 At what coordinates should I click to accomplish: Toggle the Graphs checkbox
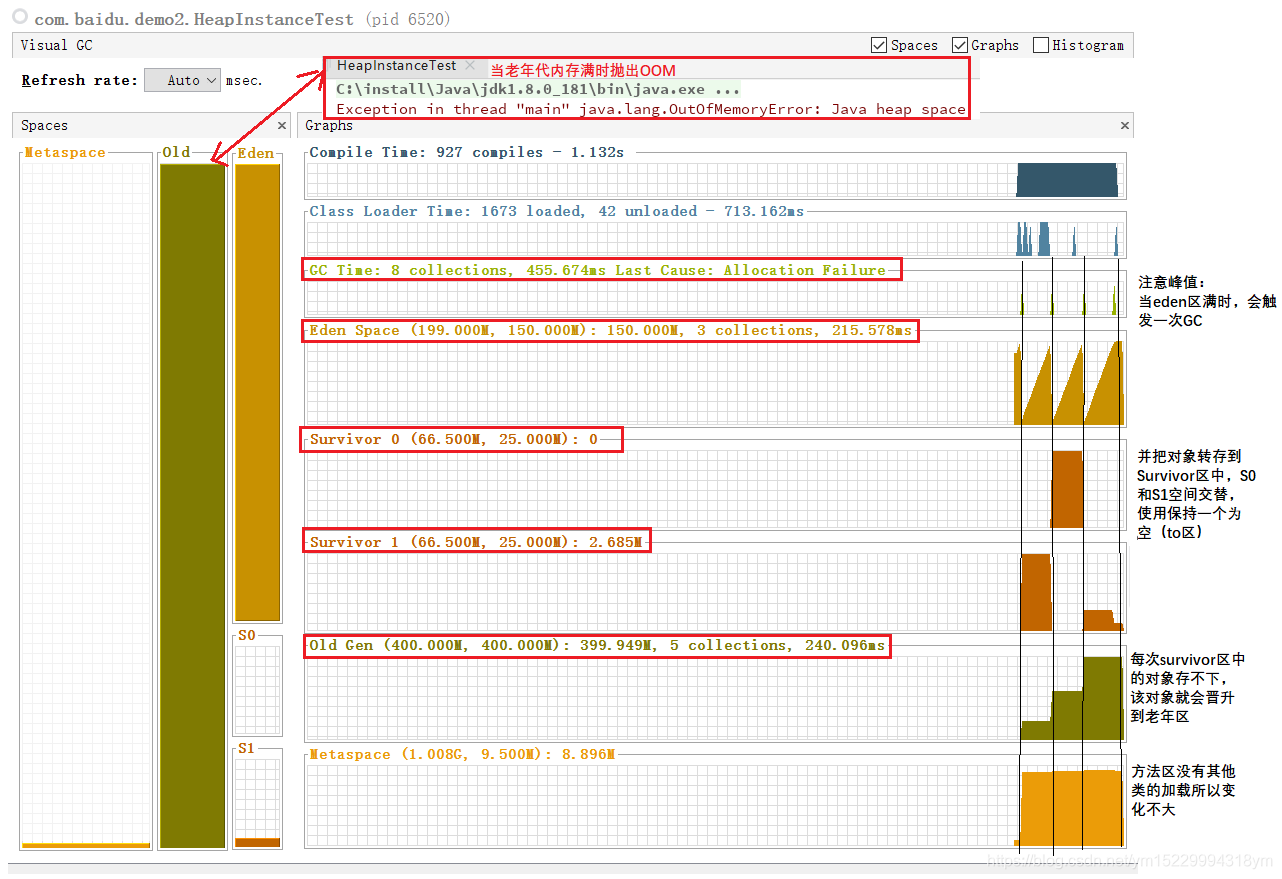point(960,45)
